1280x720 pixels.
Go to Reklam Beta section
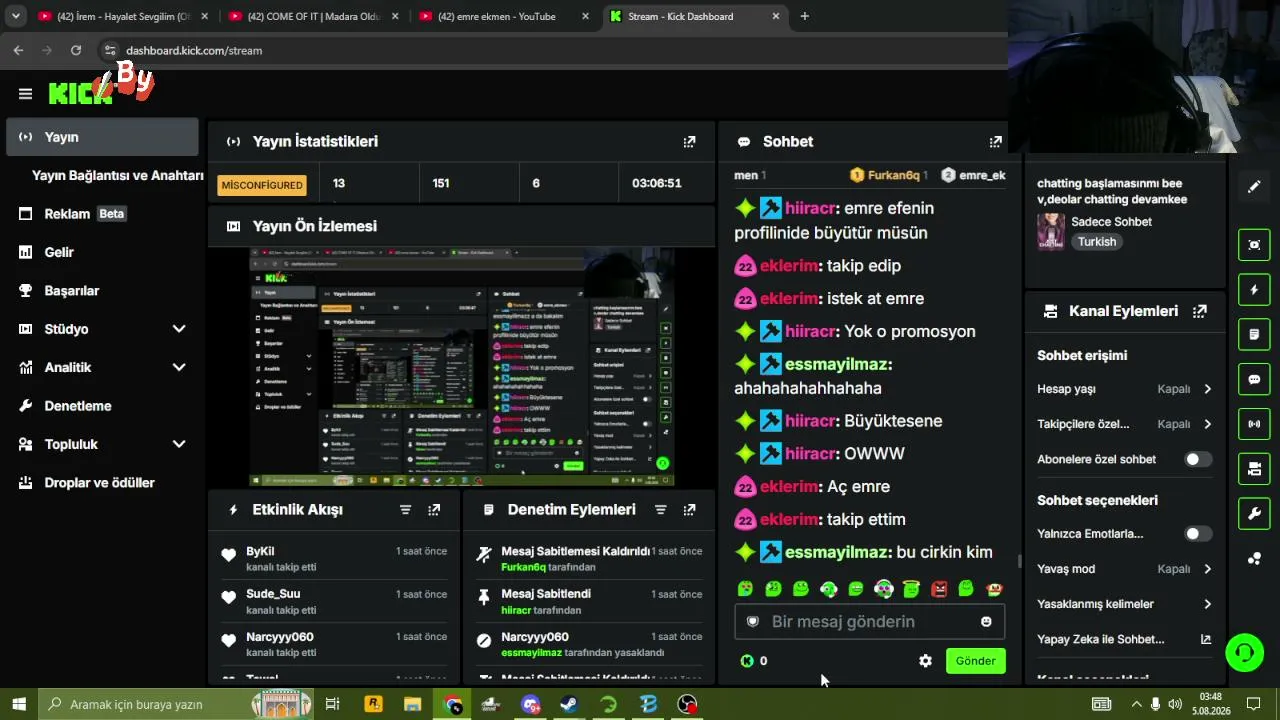coord(102,214)
